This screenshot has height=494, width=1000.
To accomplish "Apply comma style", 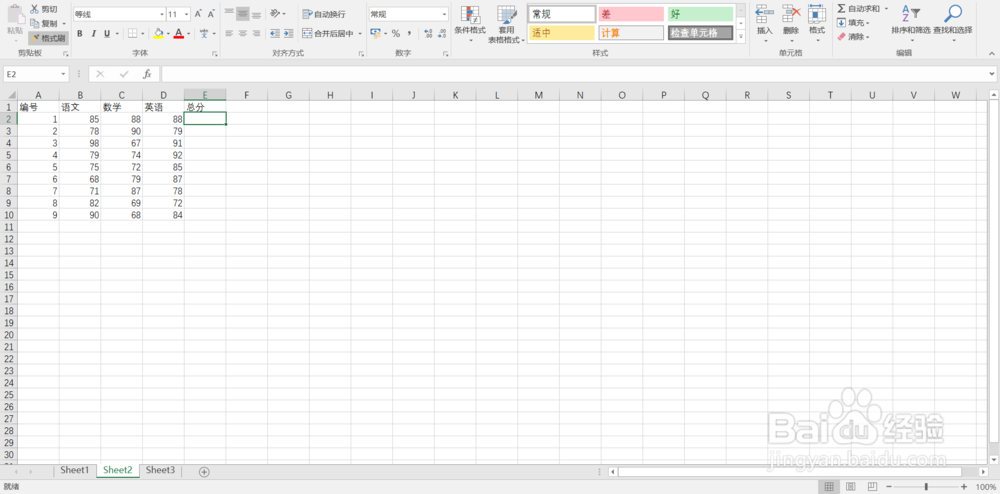I will tap(409, 33).
